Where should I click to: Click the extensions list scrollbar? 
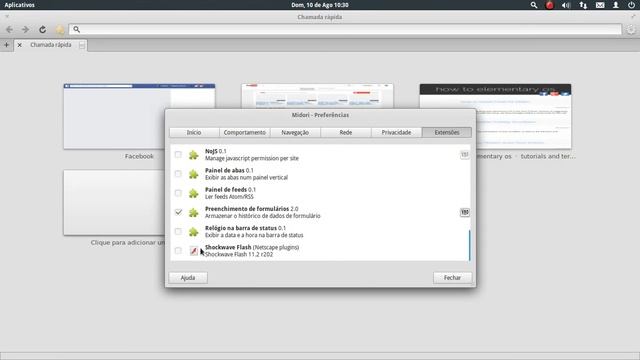[x=469, y=245]
